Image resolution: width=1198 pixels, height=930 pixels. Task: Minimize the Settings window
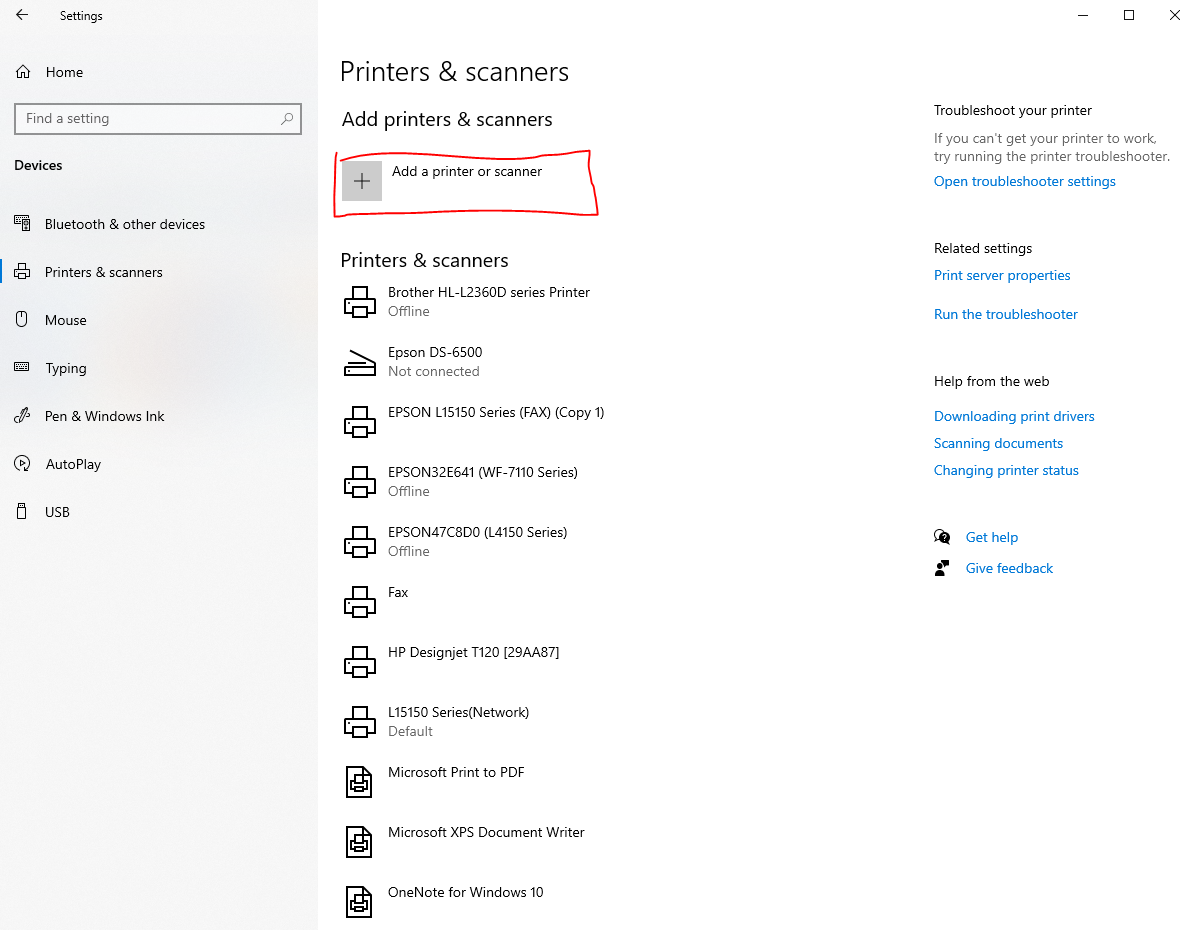1083,15
